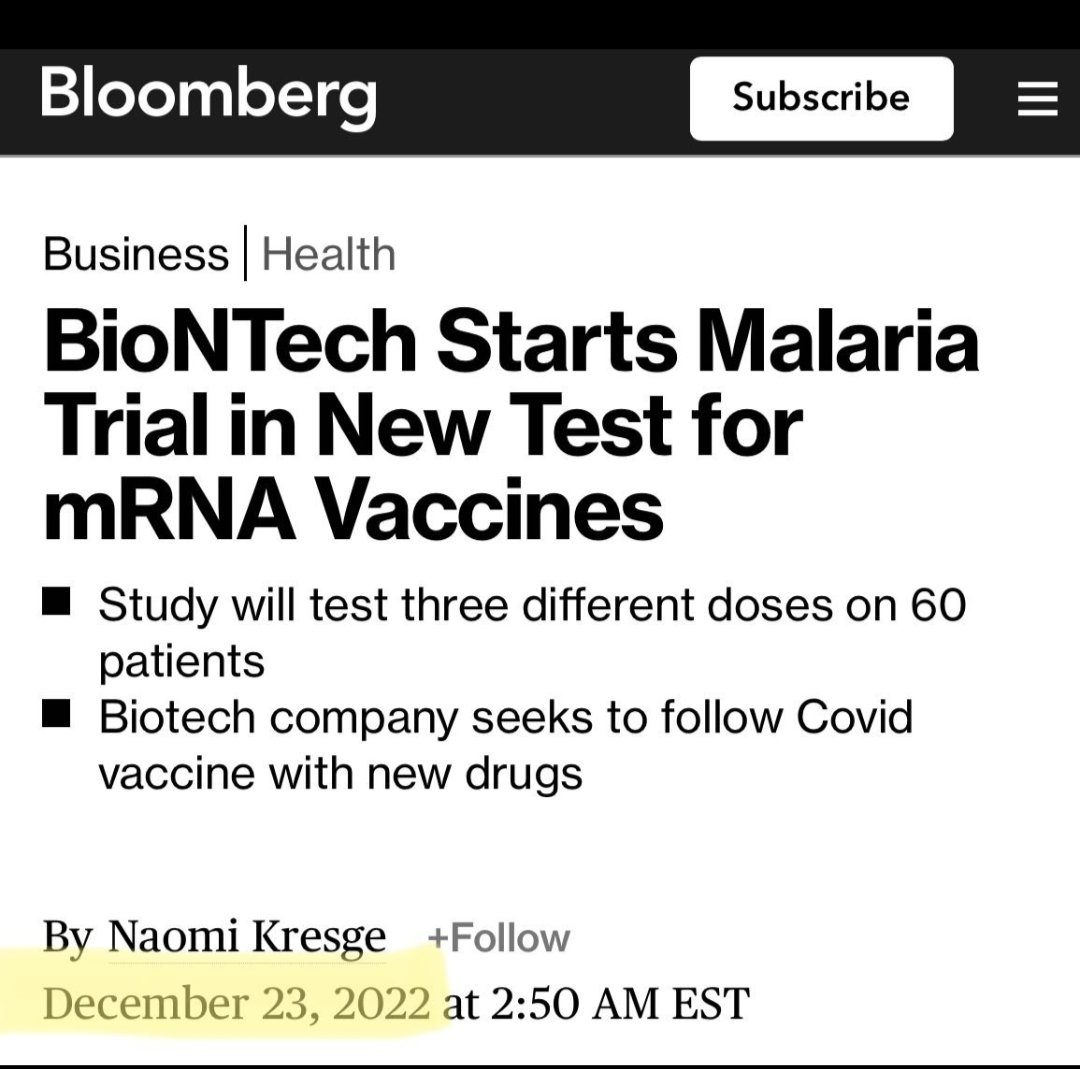The height and width of the screenshot is (1069, 1080).
Task: Click the Bloomberg logo
Action: [x=209, y=97]
